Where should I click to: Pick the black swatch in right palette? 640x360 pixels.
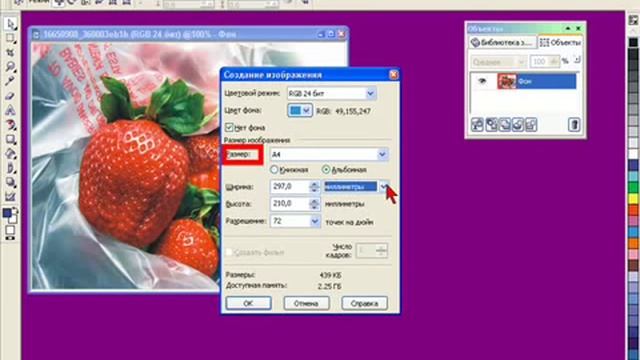633,42
